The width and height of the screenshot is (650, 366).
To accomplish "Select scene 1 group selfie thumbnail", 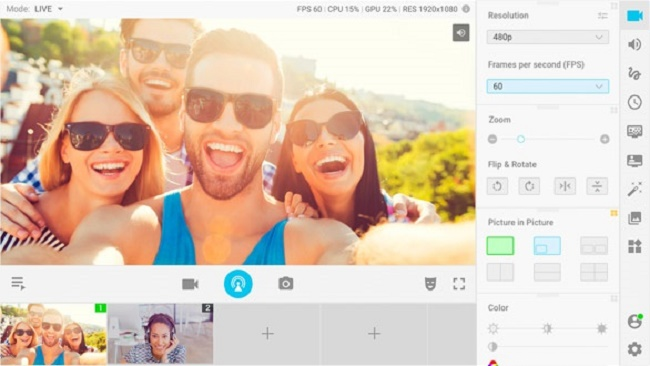I will tap(53, 334).
